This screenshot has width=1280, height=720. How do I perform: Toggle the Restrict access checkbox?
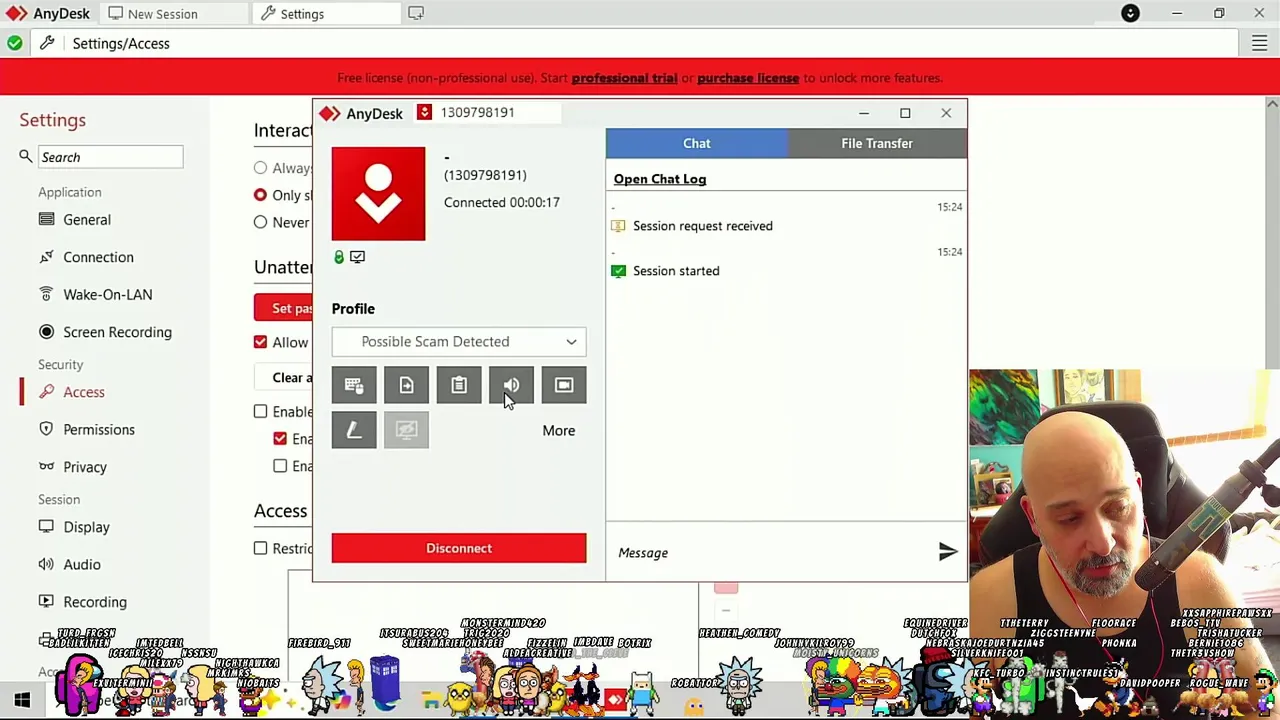click(260, 548)
